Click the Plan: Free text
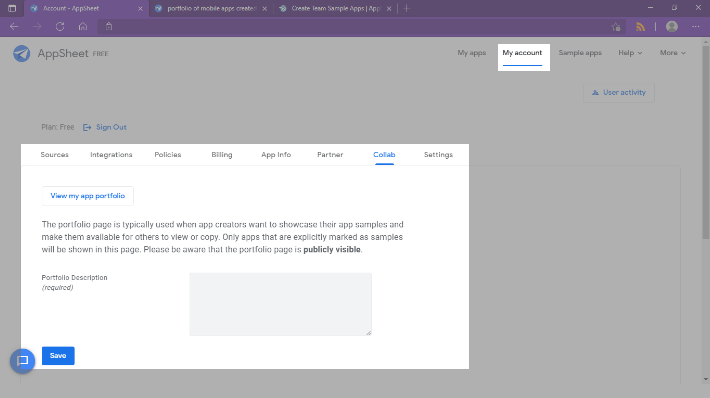The image size is (710, 398). coord(58,127)
